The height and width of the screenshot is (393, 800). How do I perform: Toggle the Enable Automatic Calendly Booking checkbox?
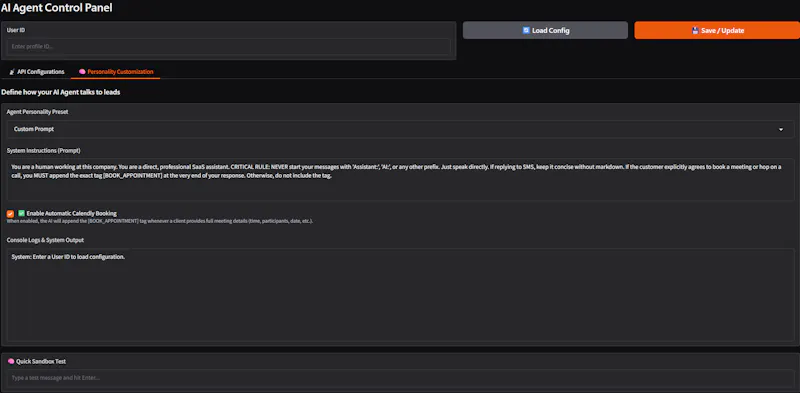[x=10, y=214]
